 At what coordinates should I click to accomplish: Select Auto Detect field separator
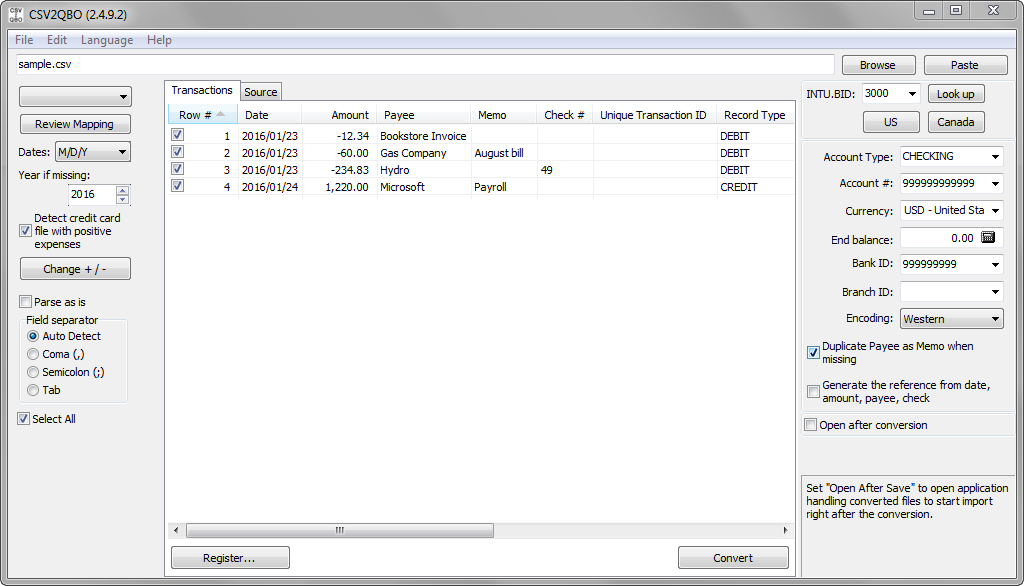point(33,336)
